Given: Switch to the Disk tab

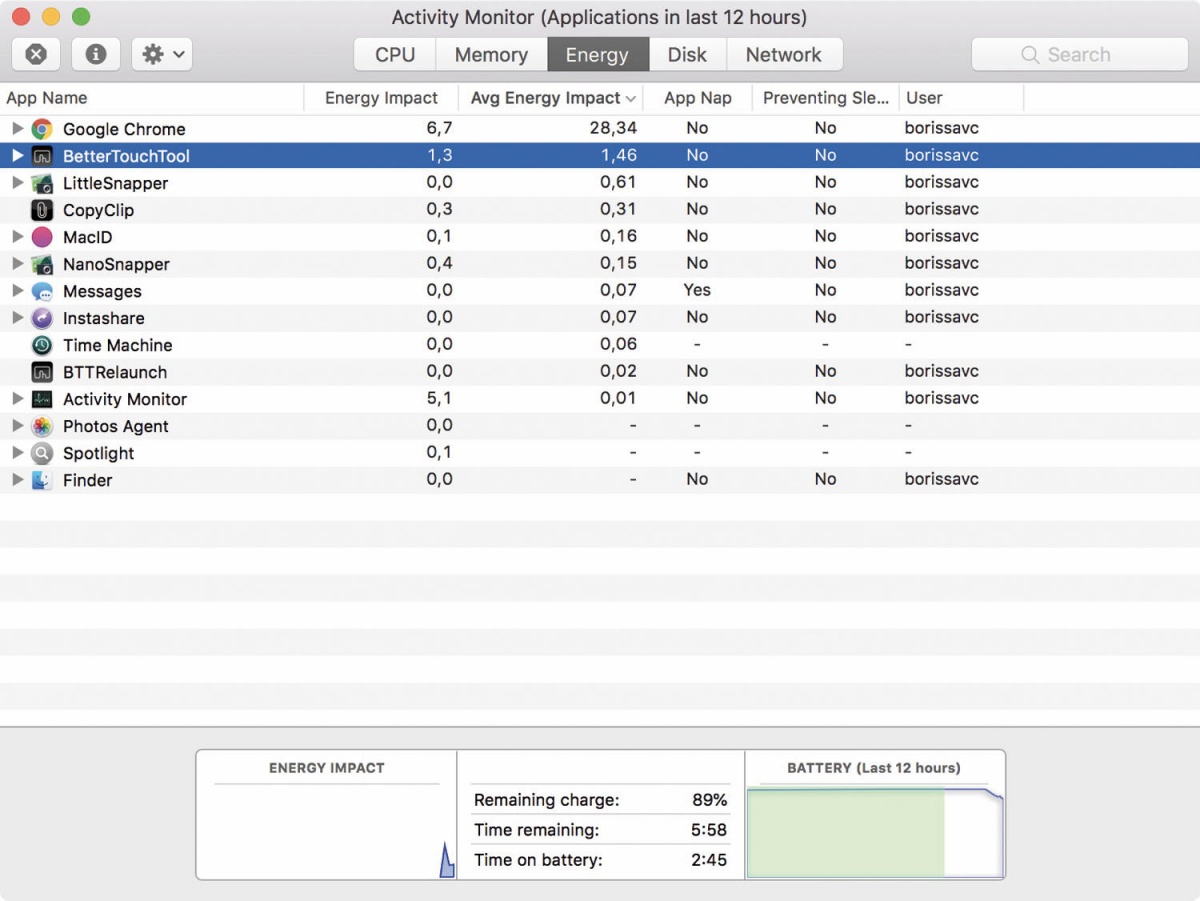Looking at the screenshot, I should 687,55.
